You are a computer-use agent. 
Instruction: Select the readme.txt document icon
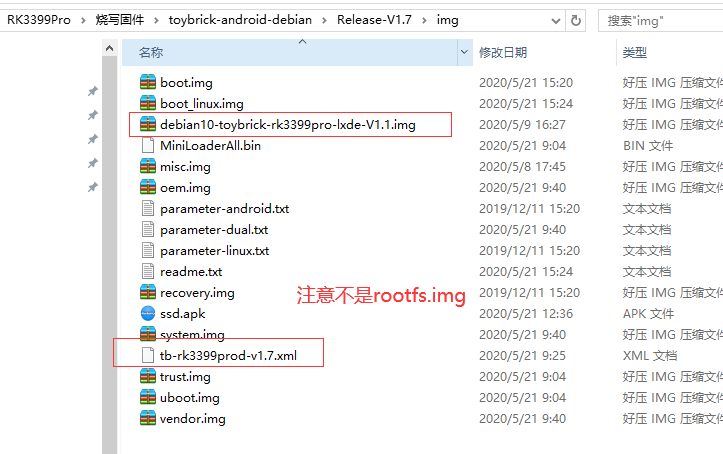point(148,271)
